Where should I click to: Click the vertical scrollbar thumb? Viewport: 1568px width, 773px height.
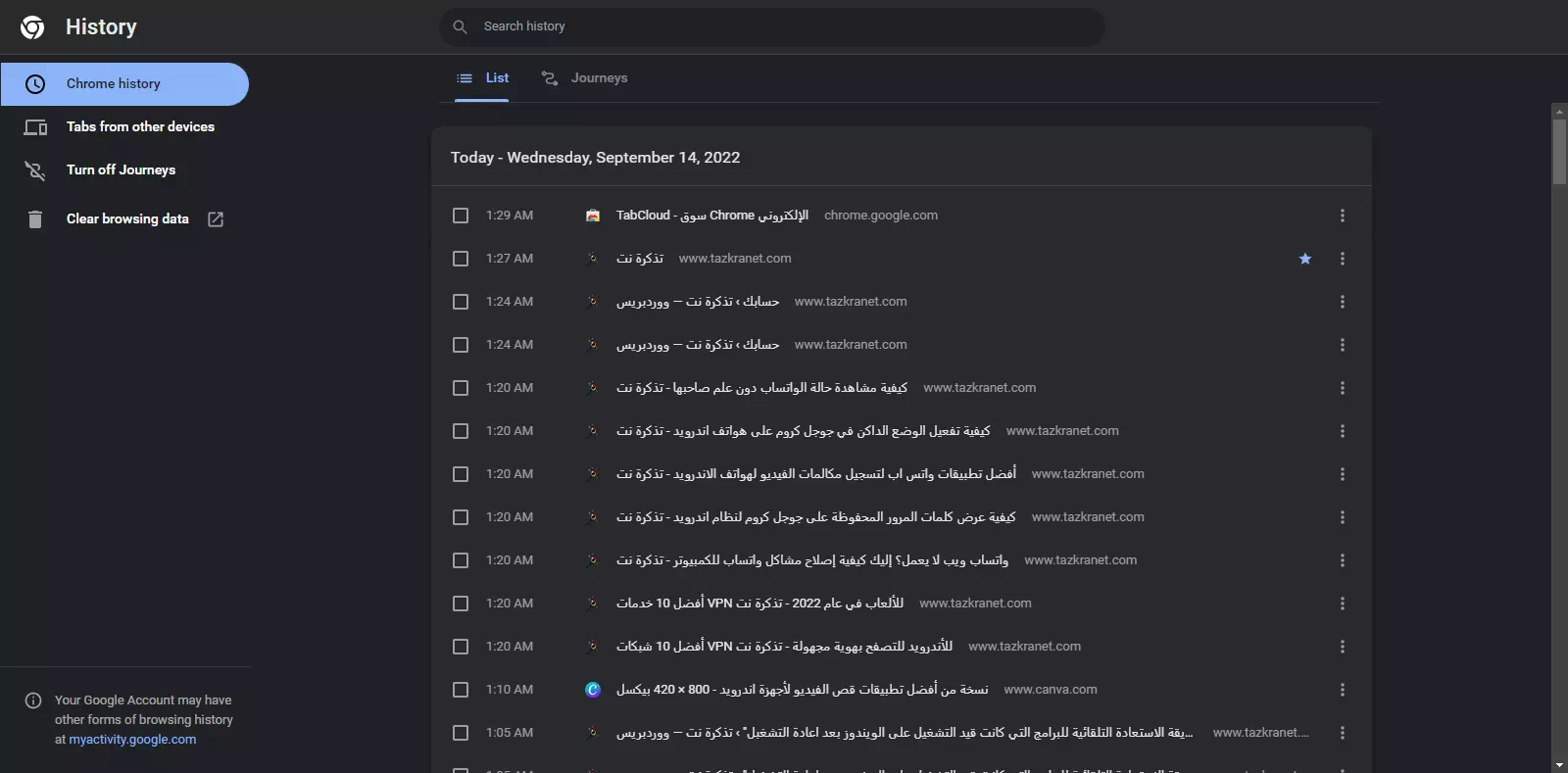[1559, 152]
